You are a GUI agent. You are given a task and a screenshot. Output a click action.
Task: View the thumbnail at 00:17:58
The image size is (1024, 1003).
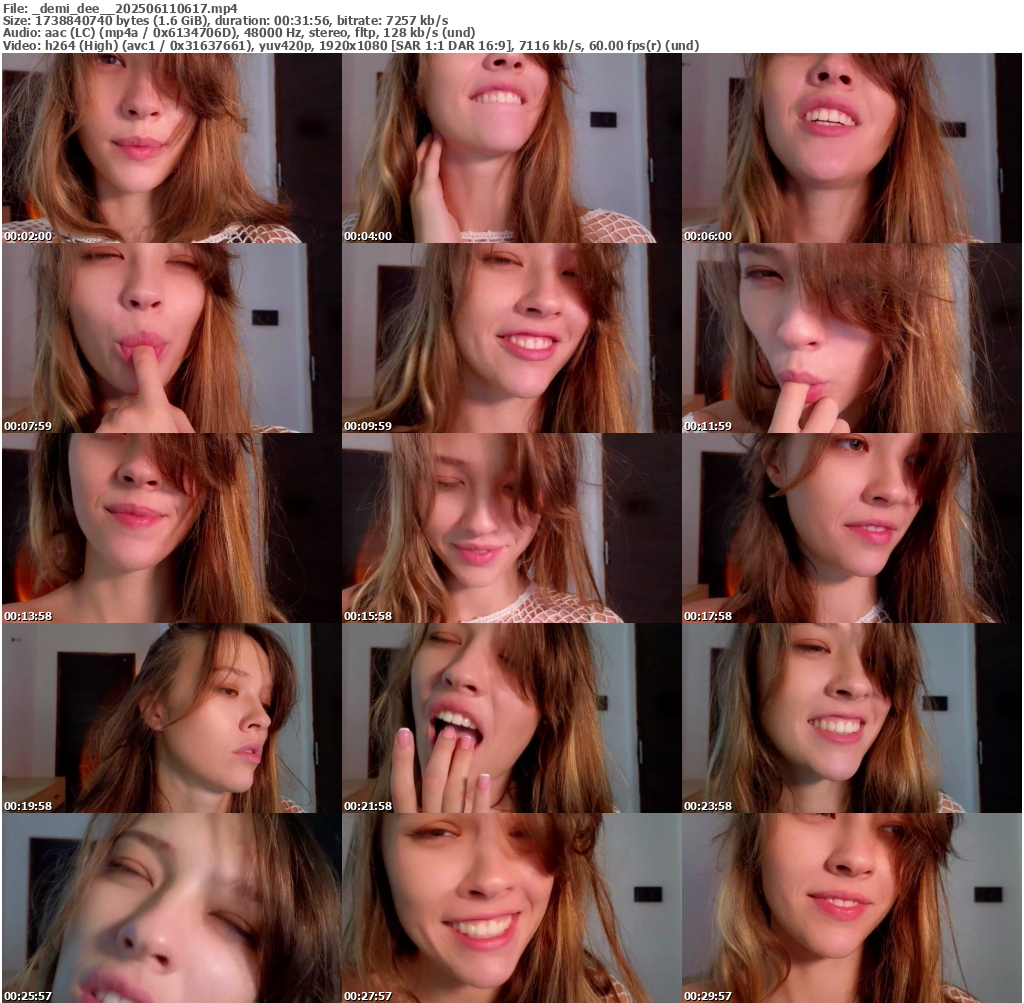pyautogui.click(x=852, y=528)
